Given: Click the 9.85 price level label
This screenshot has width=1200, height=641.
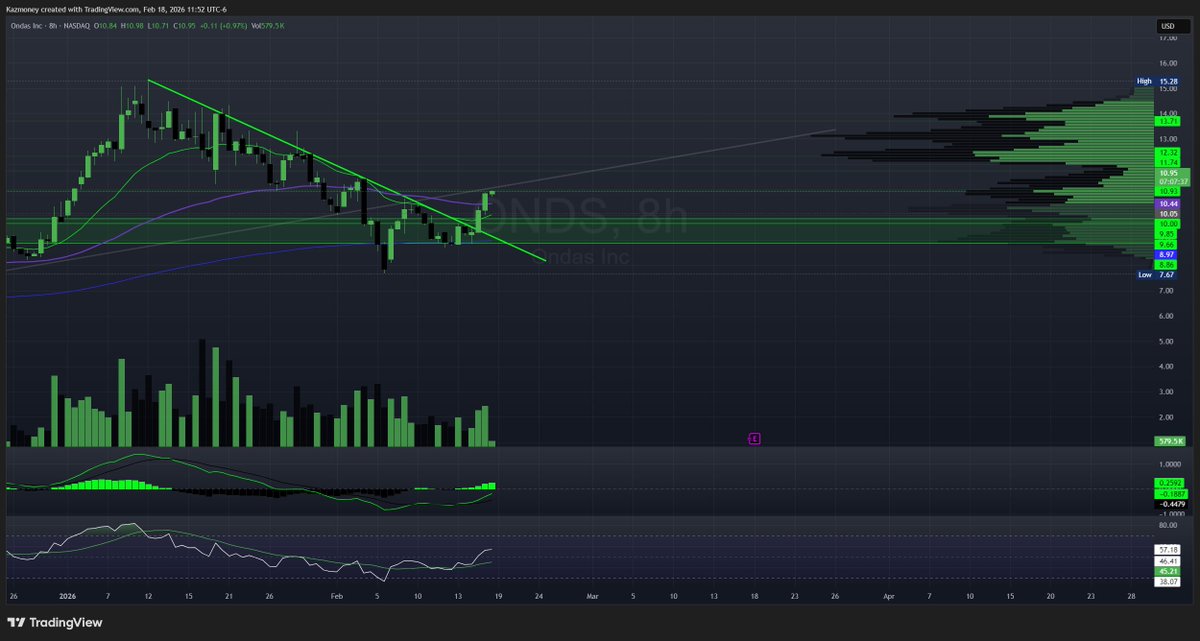Looking at the screenshot, I should click(1165, 234).
